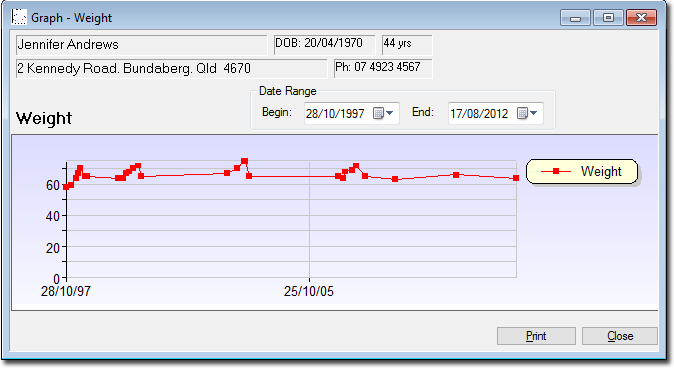Click the calendar icon in Begin field
The image size is (674, 368).
[378, 113]
